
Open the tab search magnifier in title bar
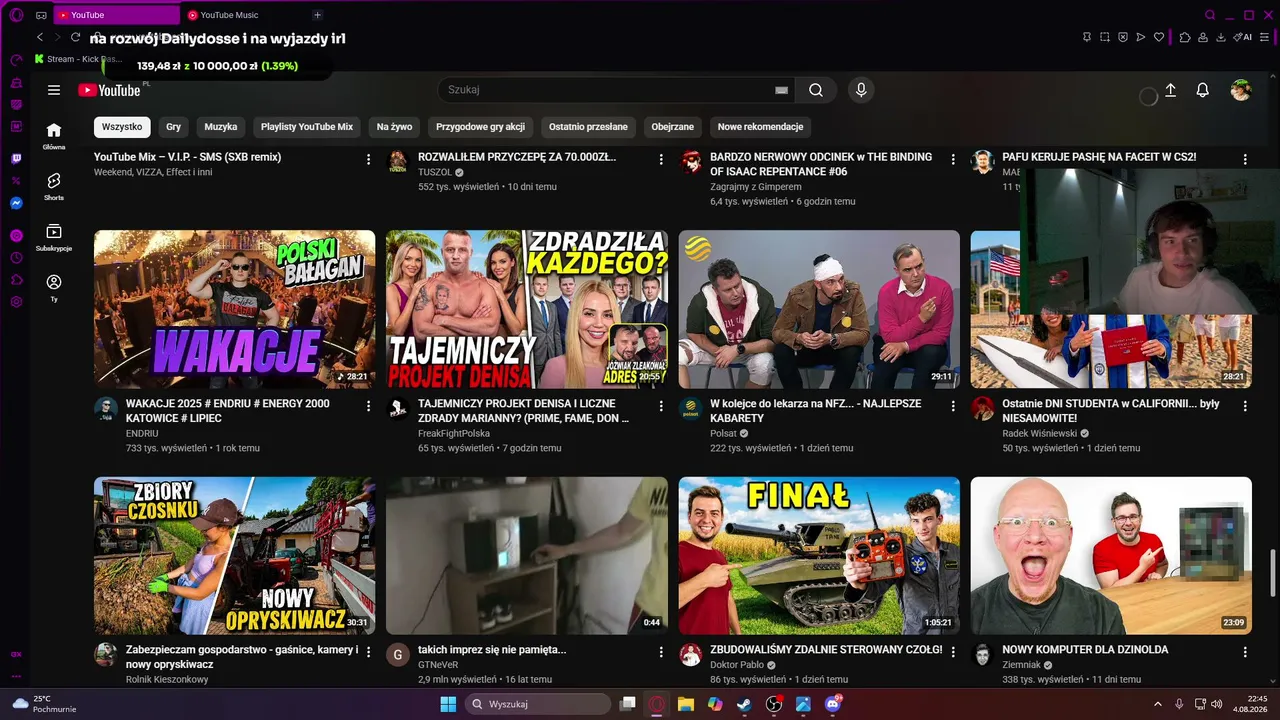click(1210, 15)
